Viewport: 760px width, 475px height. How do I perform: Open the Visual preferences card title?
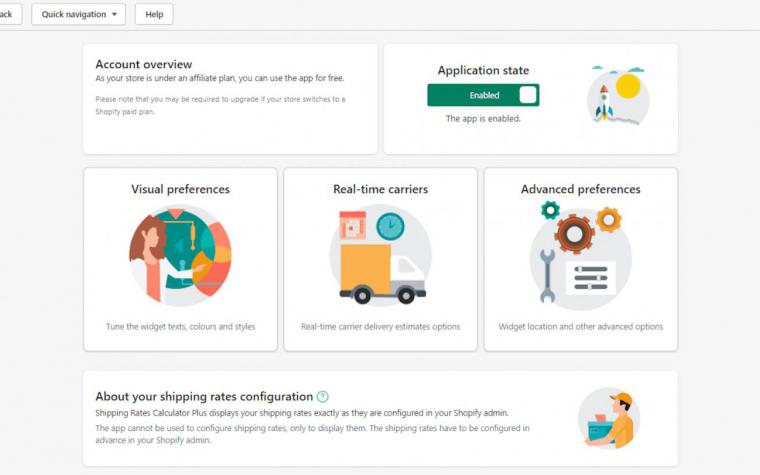pyautogui.click(x=180, y=189)
